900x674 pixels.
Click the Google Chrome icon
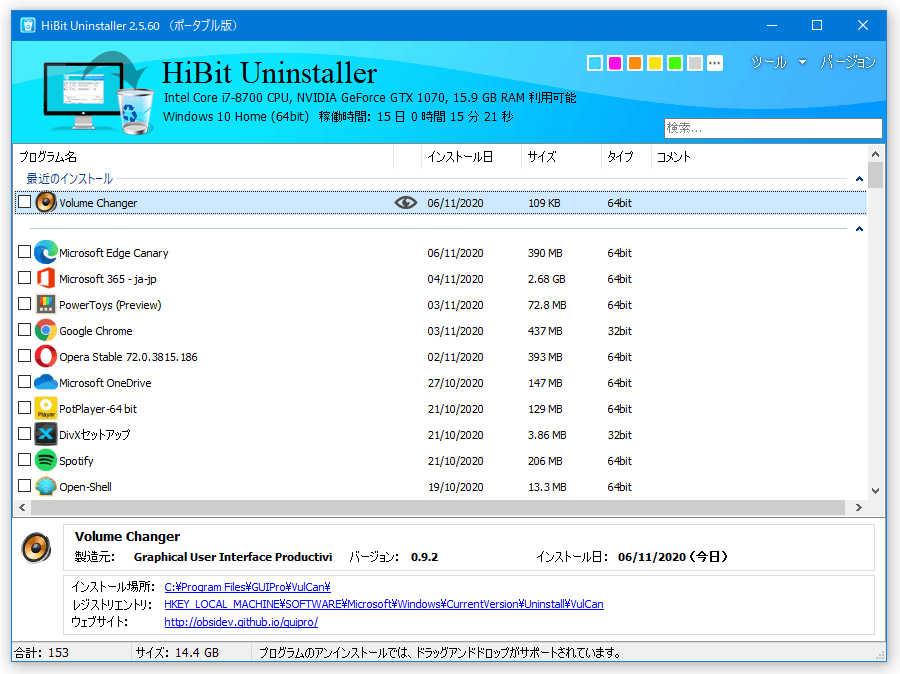[46, 331]
